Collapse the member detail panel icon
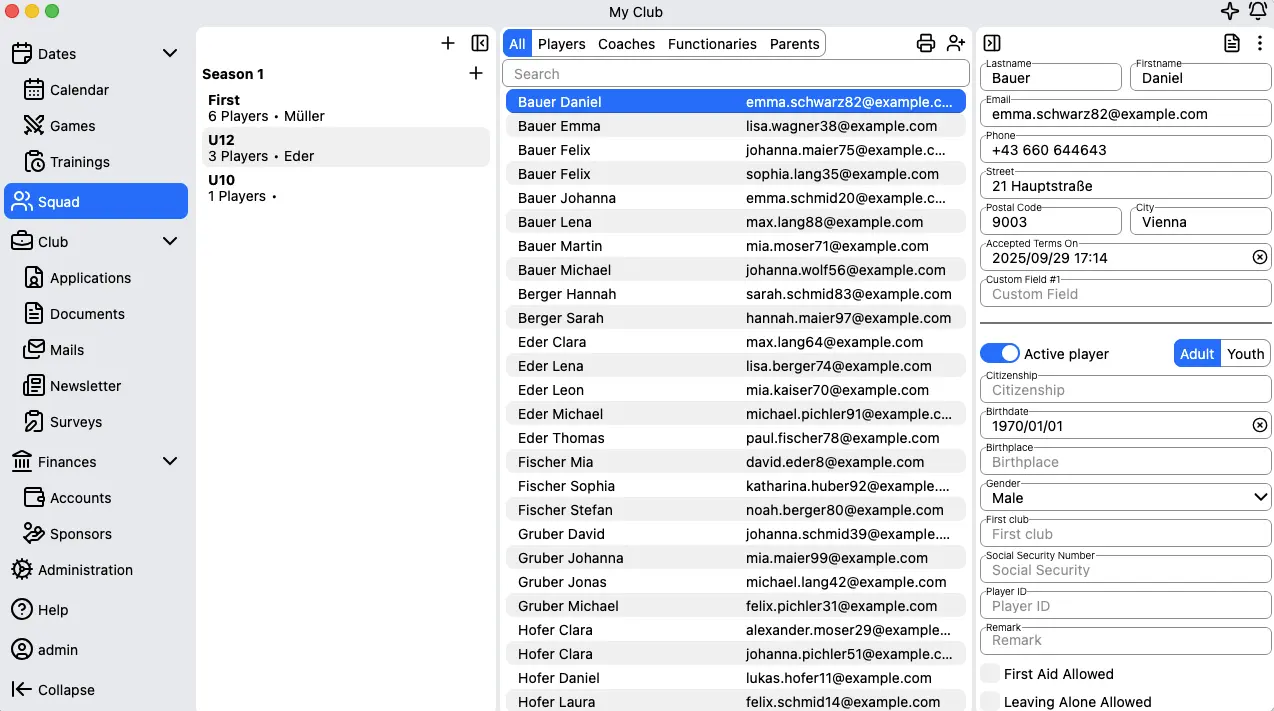 [x=992, y=43]
